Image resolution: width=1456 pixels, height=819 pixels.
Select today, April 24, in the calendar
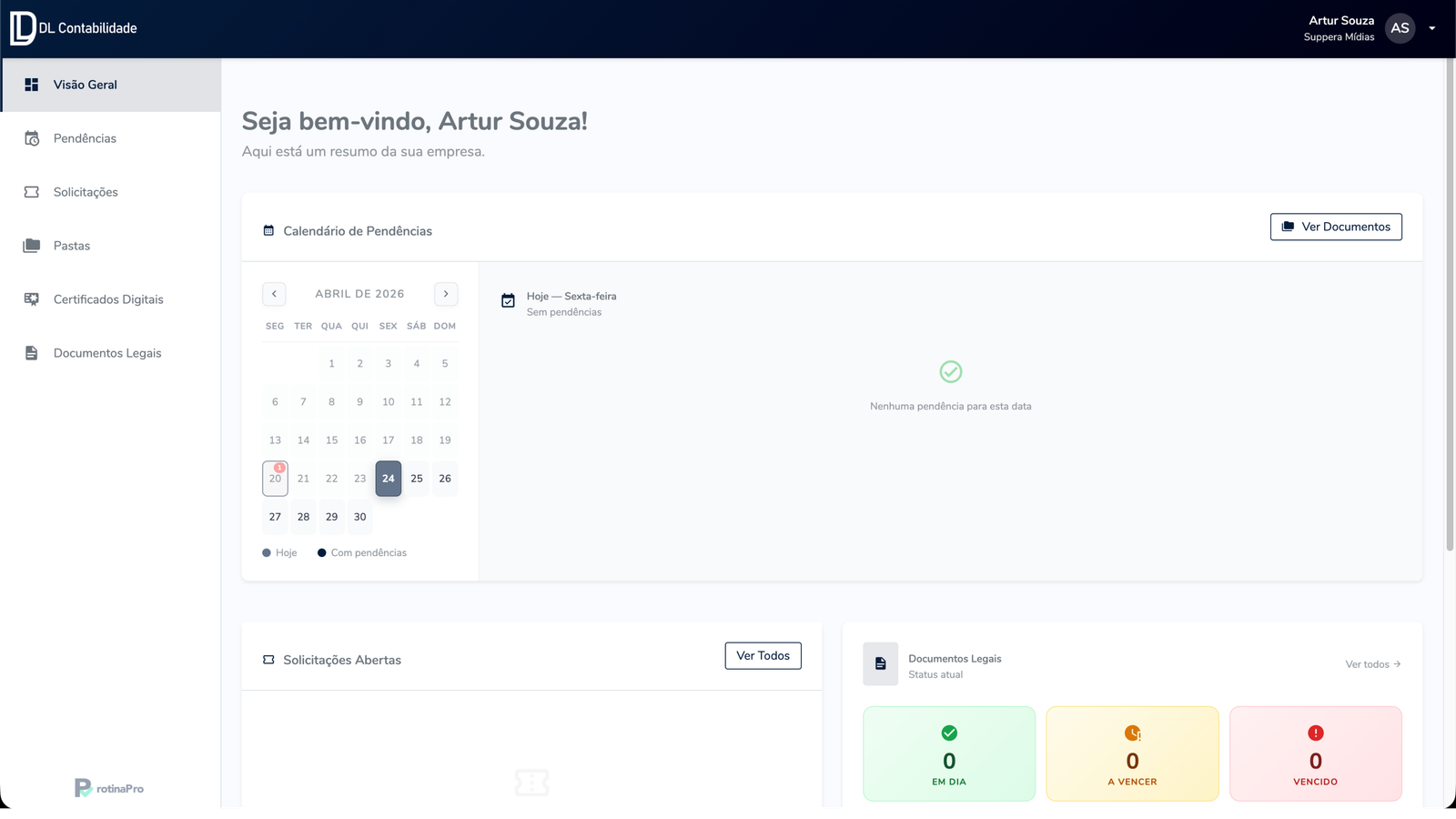point(389,479)
